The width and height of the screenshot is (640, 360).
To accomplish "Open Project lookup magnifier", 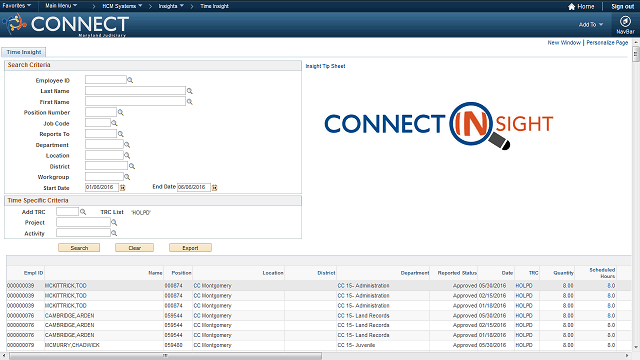I will point(114,222).
